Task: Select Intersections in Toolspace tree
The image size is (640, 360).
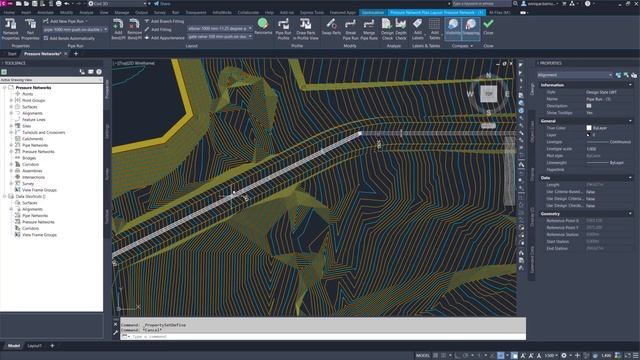Action: click(x=33, y=177)
